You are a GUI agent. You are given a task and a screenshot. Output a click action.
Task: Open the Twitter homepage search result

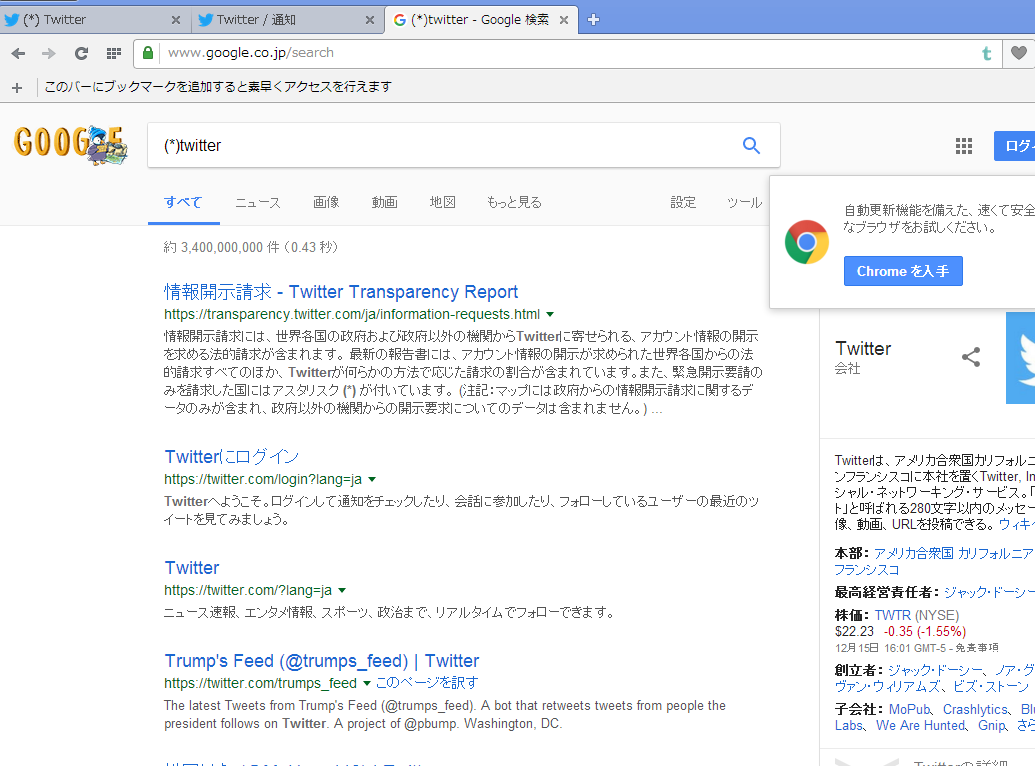click(x=191, y=568)
